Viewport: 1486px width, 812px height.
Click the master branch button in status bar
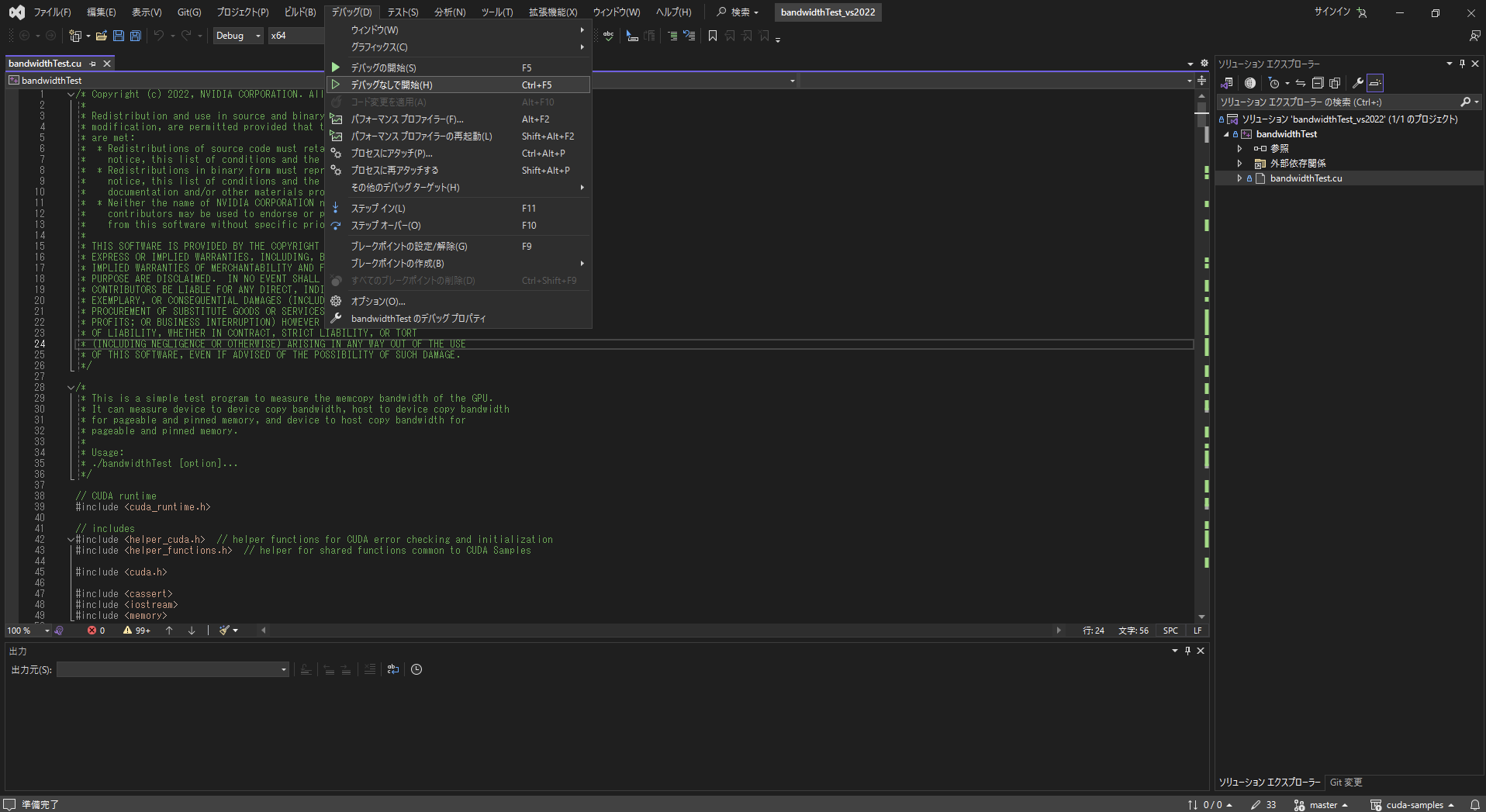1321,805
